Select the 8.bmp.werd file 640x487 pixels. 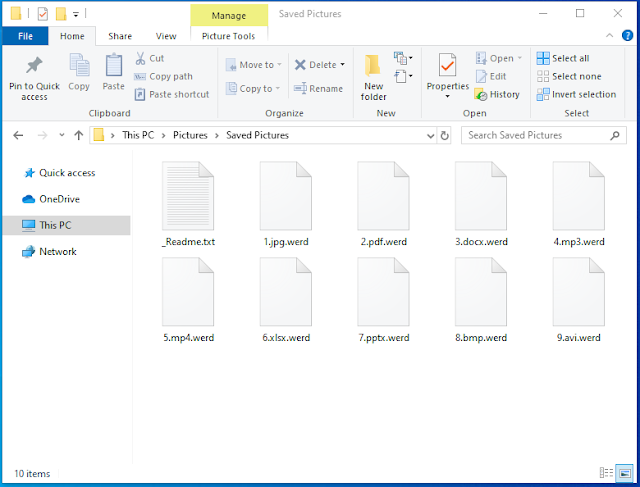[x=481, y=300]
